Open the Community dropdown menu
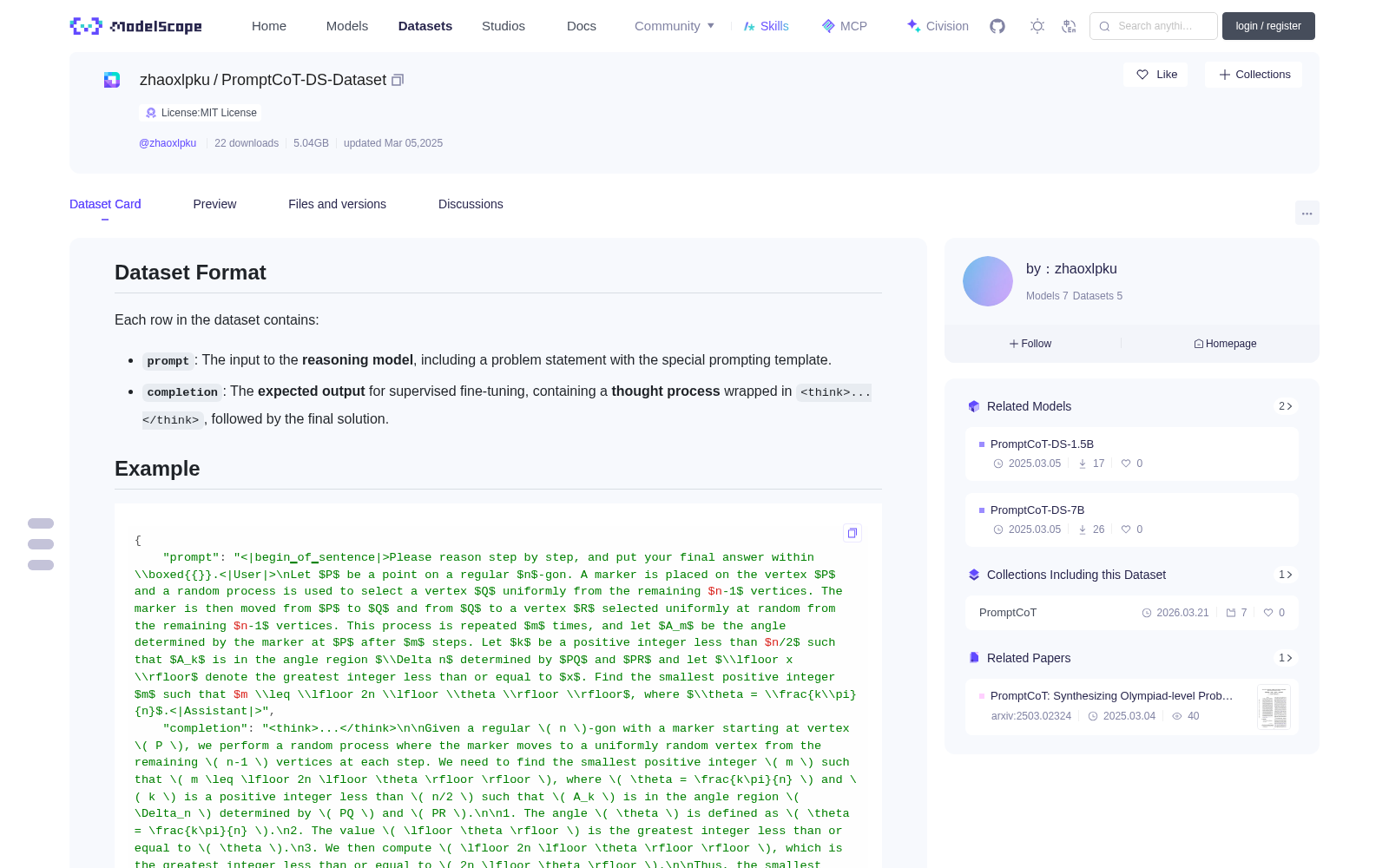This screenshot has width=1389, height=868. click(x=675, y=26)
